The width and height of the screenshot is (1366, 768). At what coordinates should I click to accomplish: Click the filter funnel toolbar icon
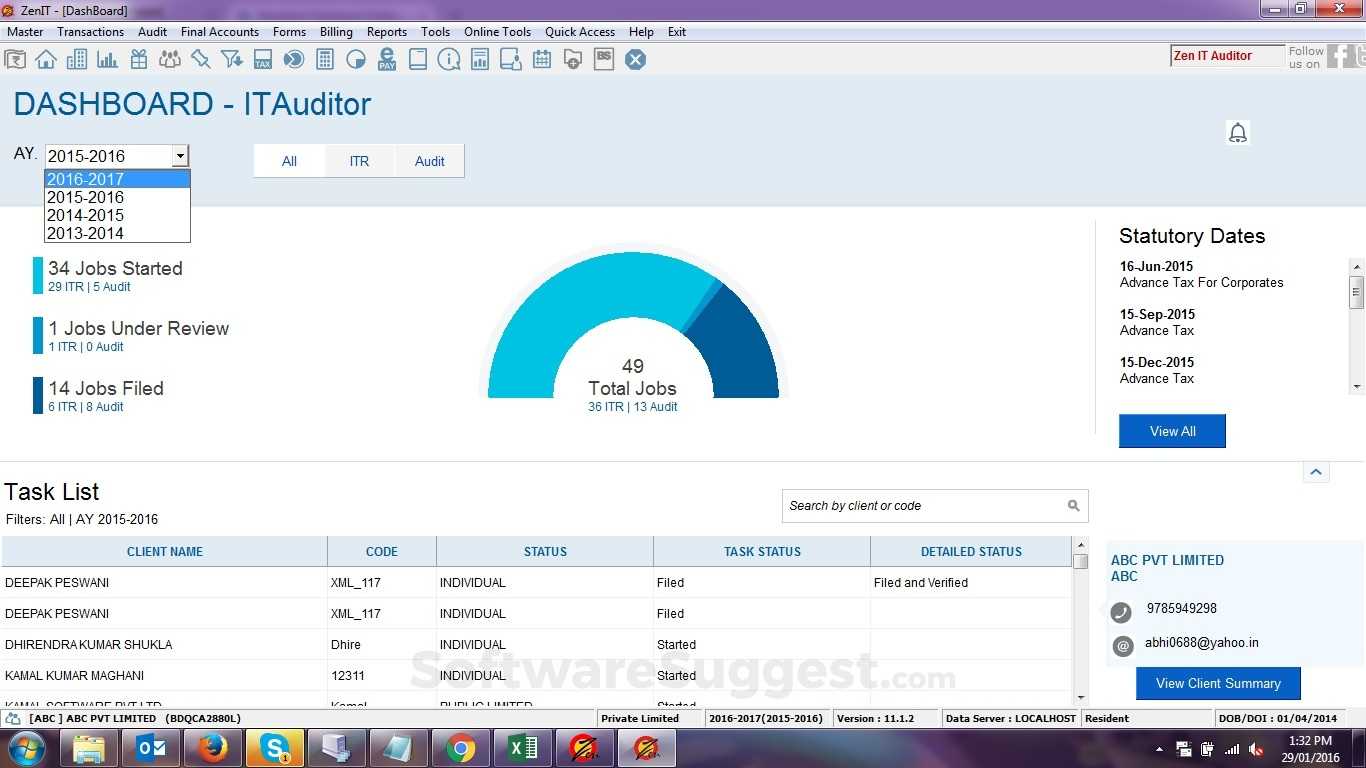231,60
